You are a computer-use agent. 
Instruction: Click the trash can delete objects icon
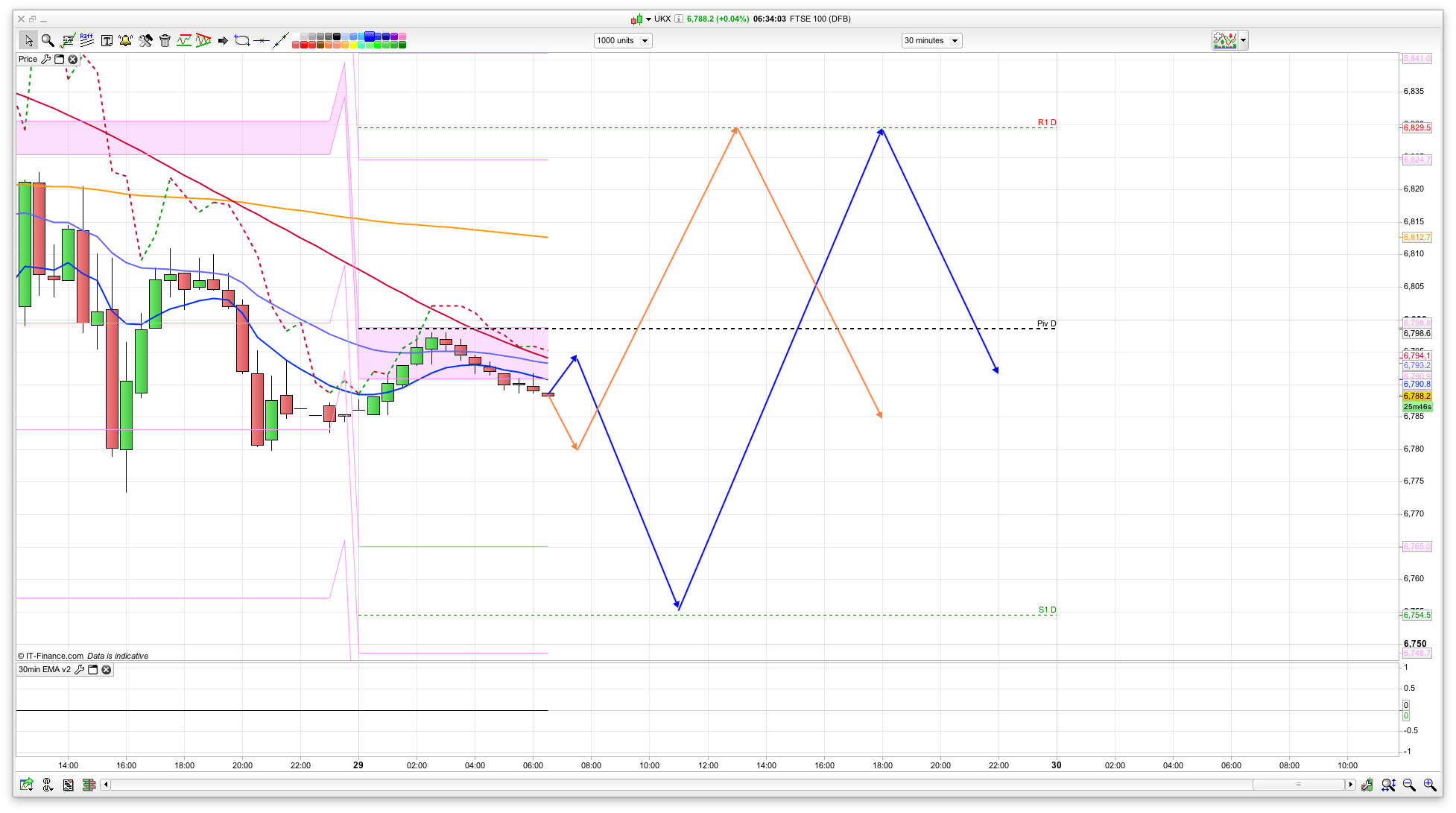tap(165, 40)
